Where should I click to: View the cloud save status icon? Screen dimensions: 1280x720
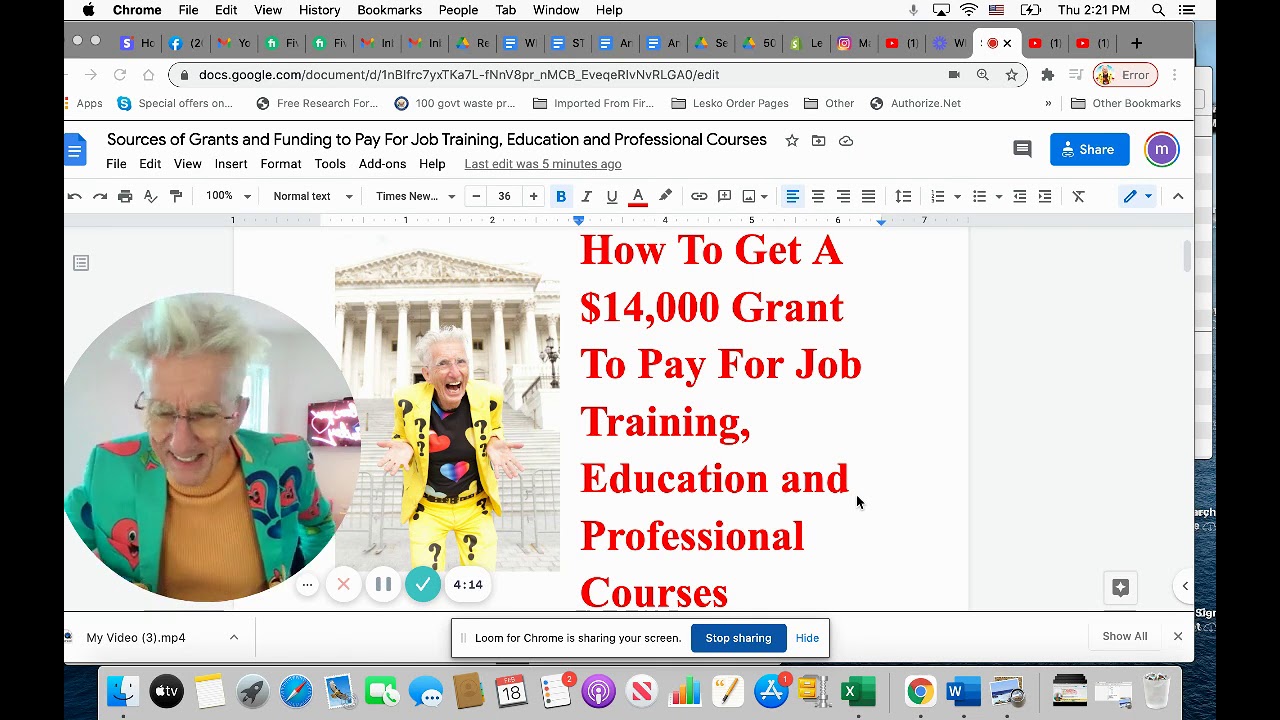[846, 141]
